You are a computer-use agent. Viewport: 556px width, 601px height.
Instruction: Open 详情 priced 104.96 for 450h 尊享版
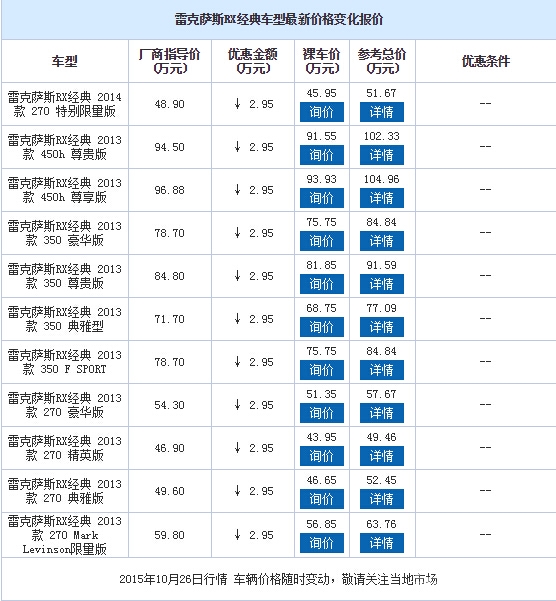click(382, 198)
